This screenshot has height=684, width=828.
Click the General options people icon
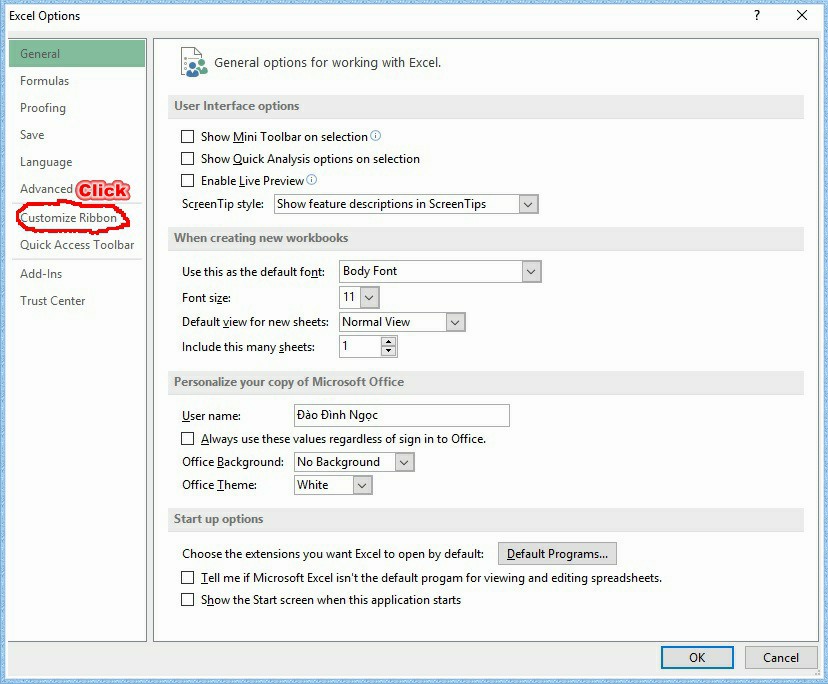coord(194,62)
